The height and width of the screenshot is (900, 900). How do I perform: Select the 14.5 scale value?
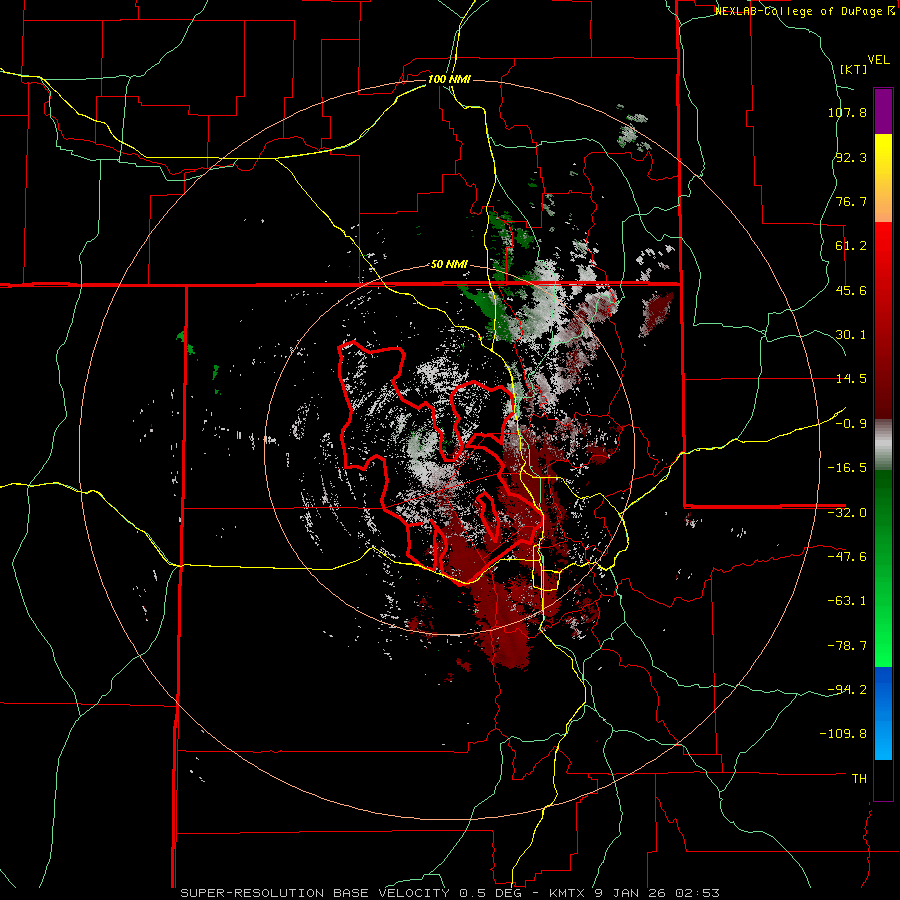[851, 379]
